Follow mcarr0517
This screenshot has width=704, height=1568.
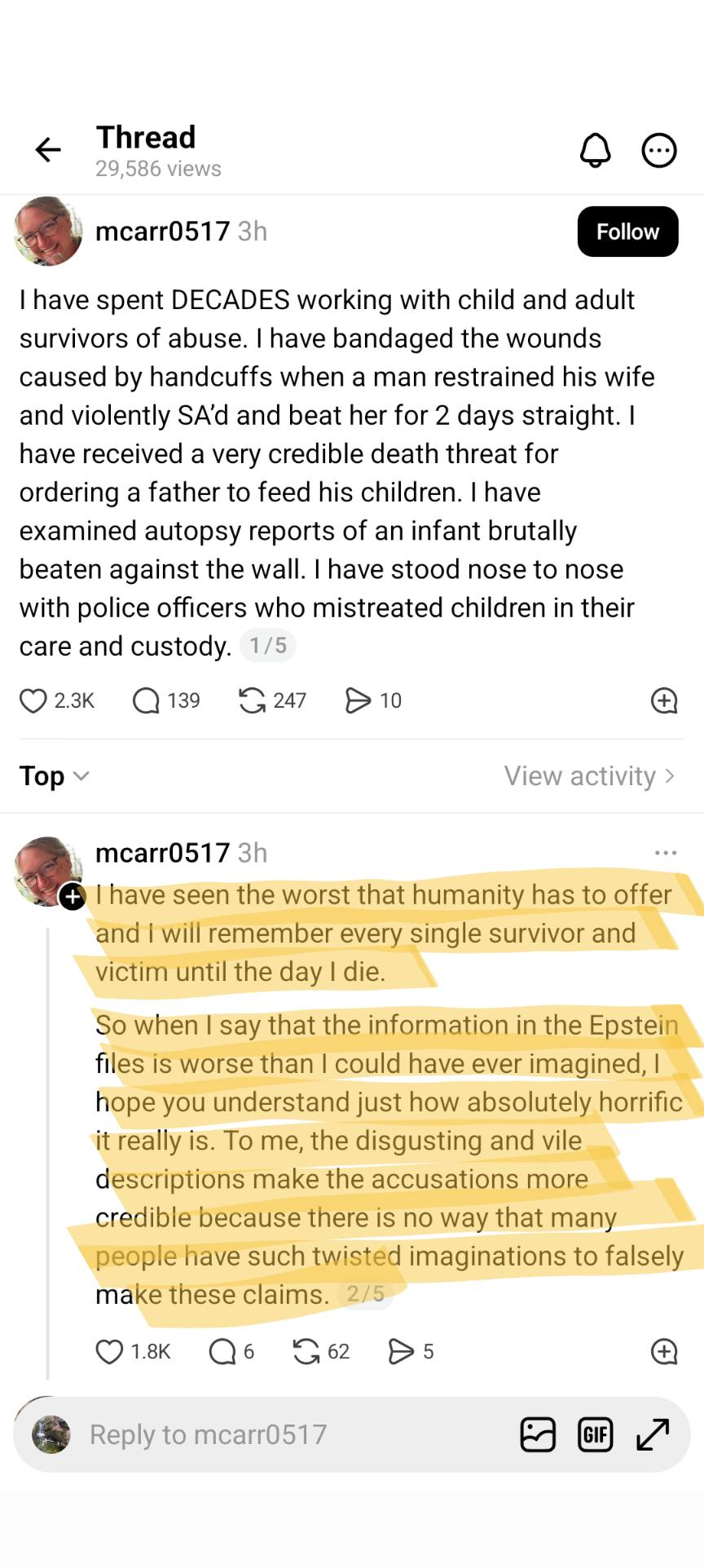627,232
